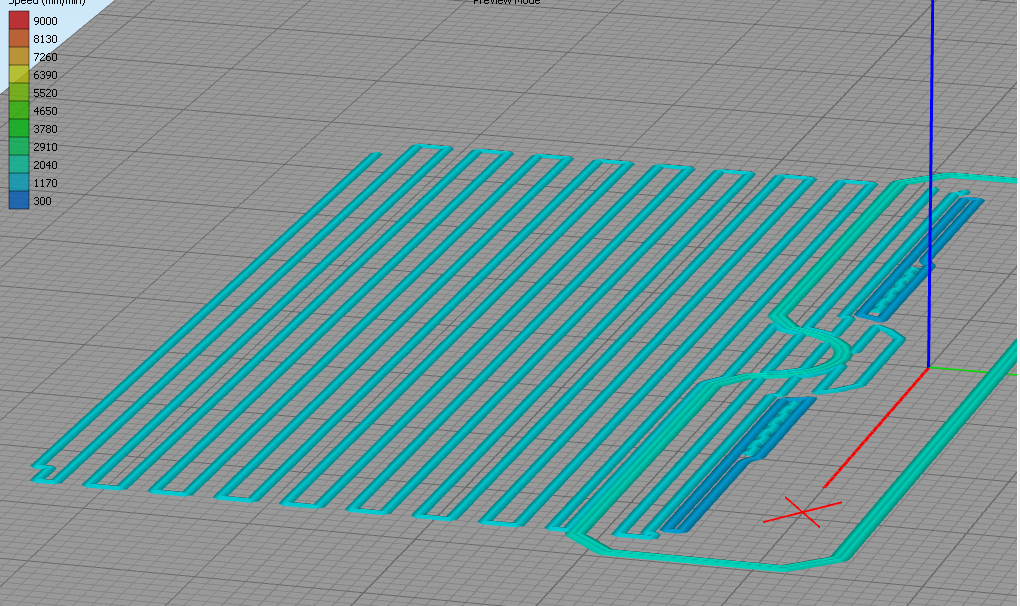Click the 300 speed value label
This screenshot has height=606, width=1020.
tap(42, 202)
